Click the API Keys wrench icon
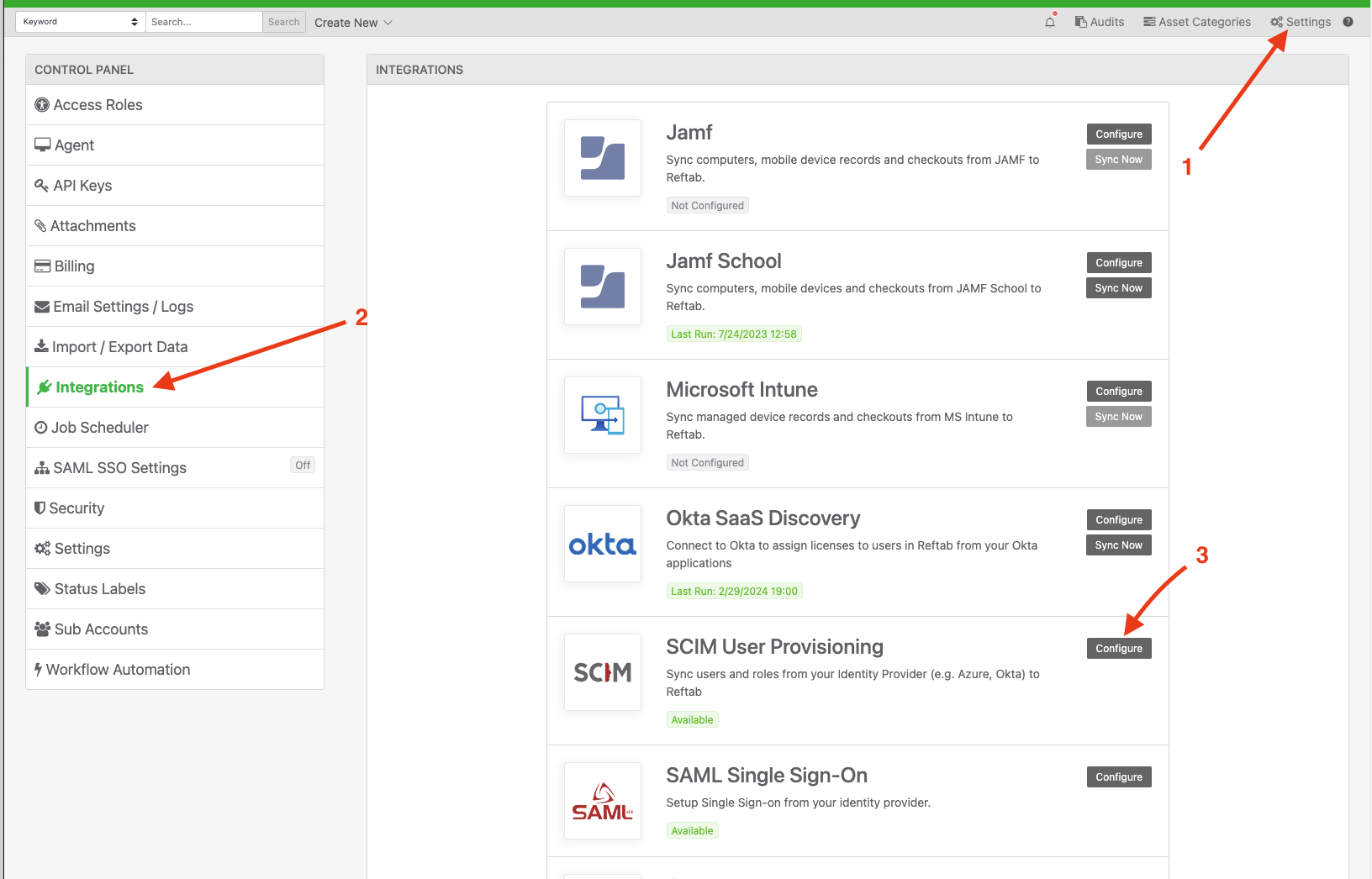1372x879 pixels. 42,185
